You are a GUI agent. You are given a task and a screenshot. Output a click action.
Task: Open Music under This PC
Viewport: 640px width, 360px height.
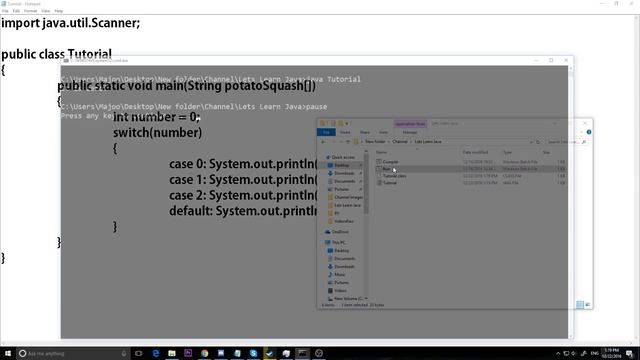pyautogui.click(x=340, y=275)
